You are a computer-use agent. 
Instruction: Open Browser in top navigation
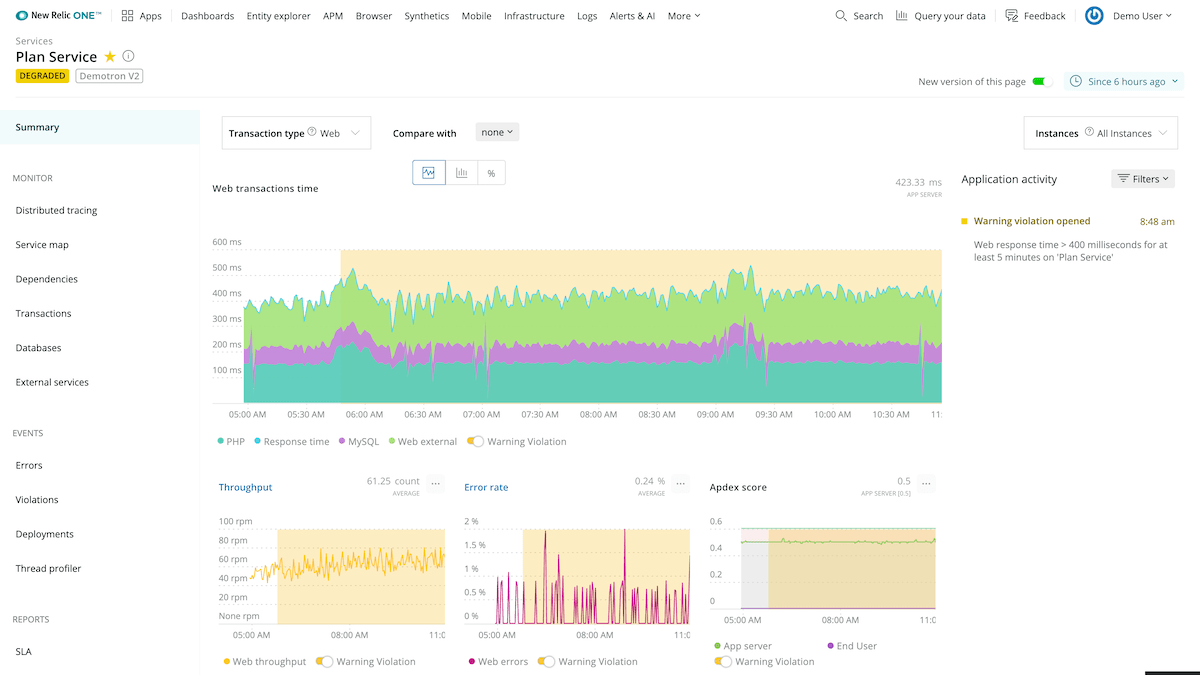click(374, 16)
